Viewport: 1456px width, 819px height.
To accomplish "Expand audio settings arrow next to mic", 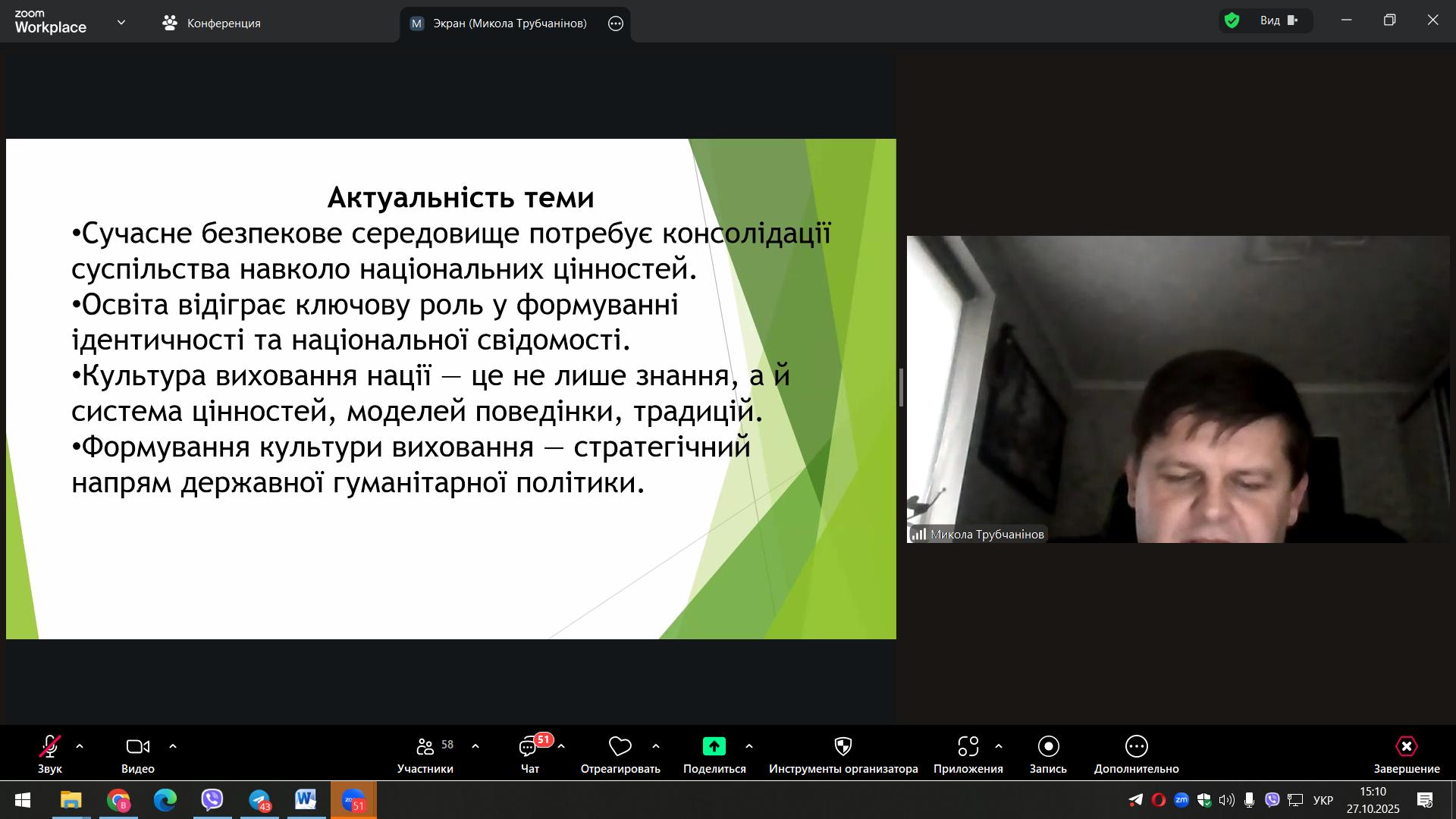I will [x=80, y=747].
